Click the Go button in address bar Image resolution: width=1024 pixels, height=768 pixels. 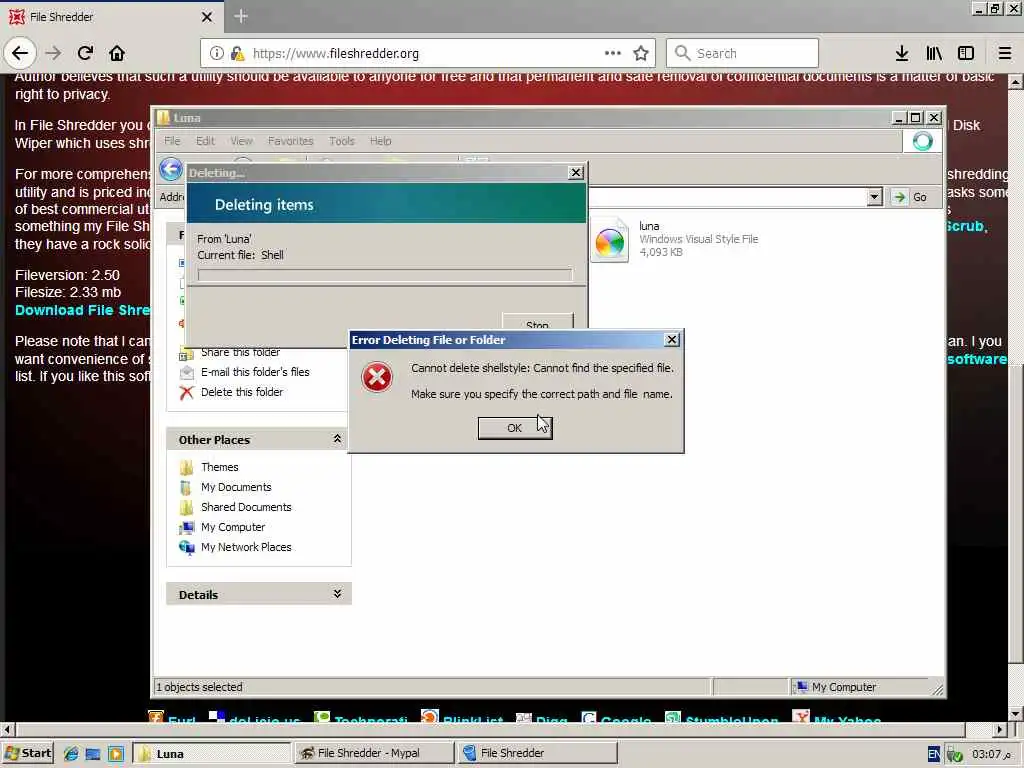(910, 197)
